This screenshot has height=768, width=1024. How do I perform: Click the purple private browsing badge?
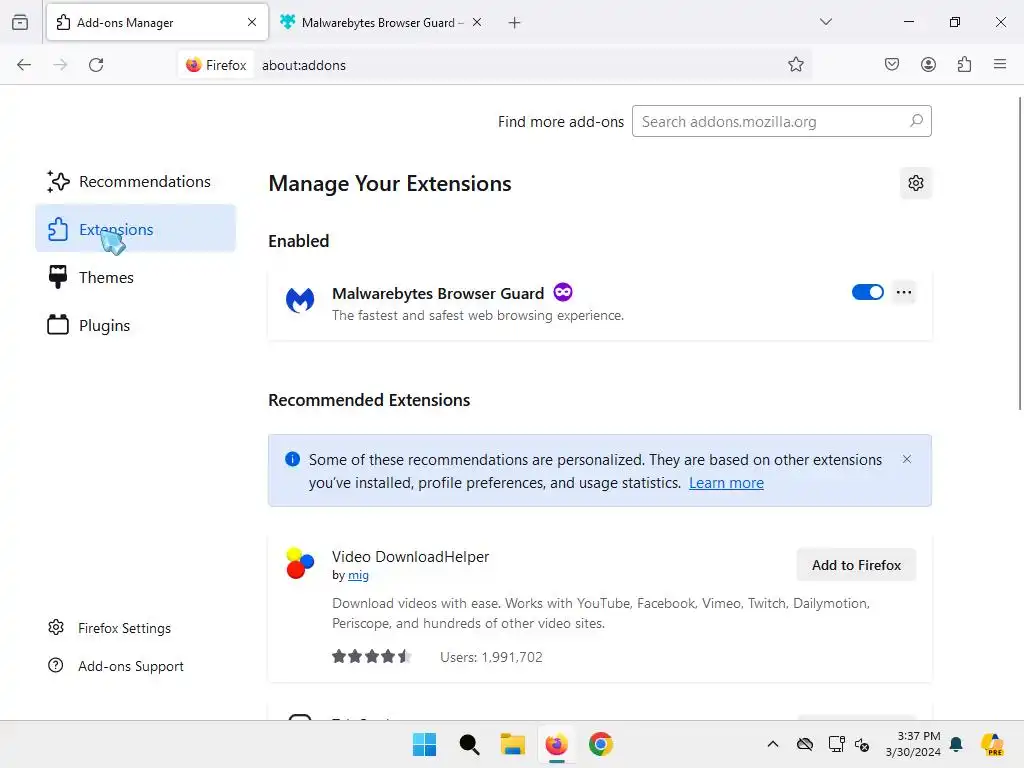coord(563,292)
